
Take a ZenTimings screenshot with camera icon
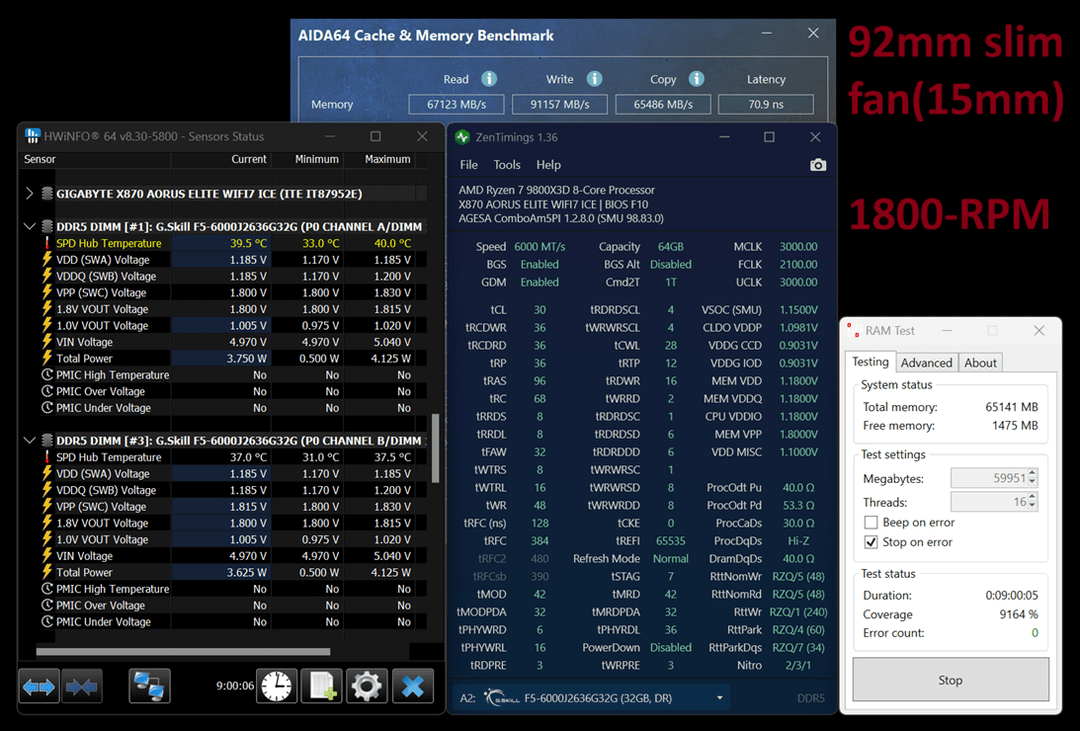pos(818,165)
